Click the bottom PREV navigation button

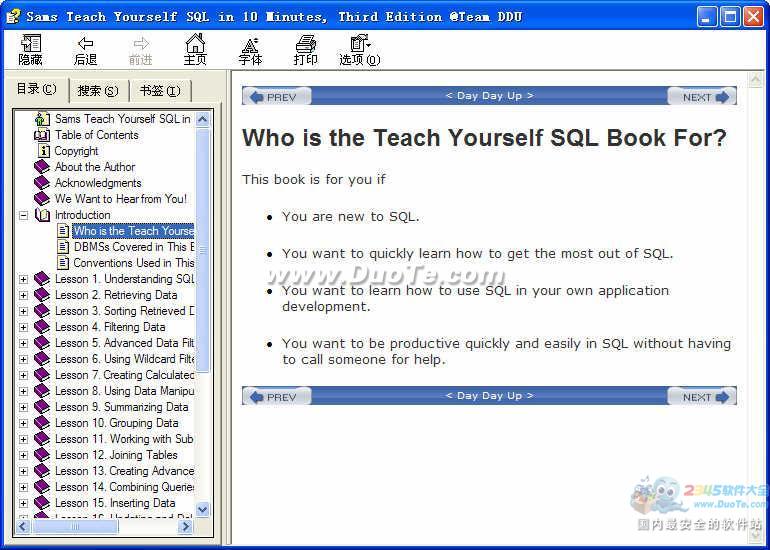click(275, 397)
